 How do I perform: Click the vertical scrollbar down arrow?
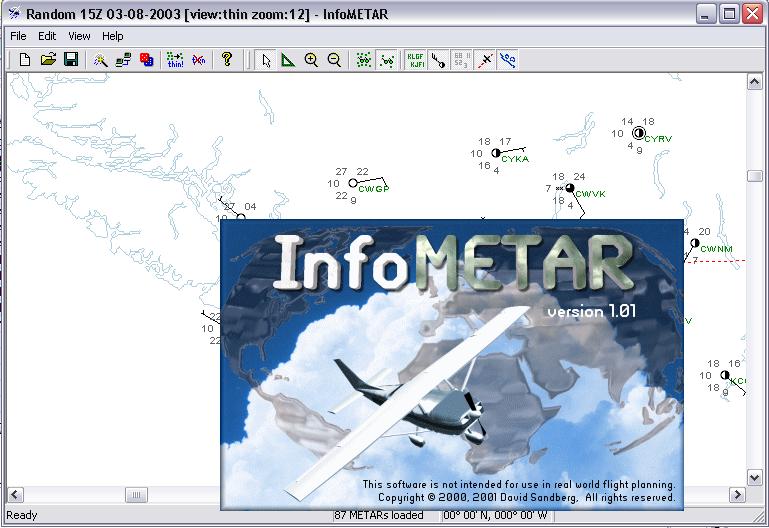754,477
